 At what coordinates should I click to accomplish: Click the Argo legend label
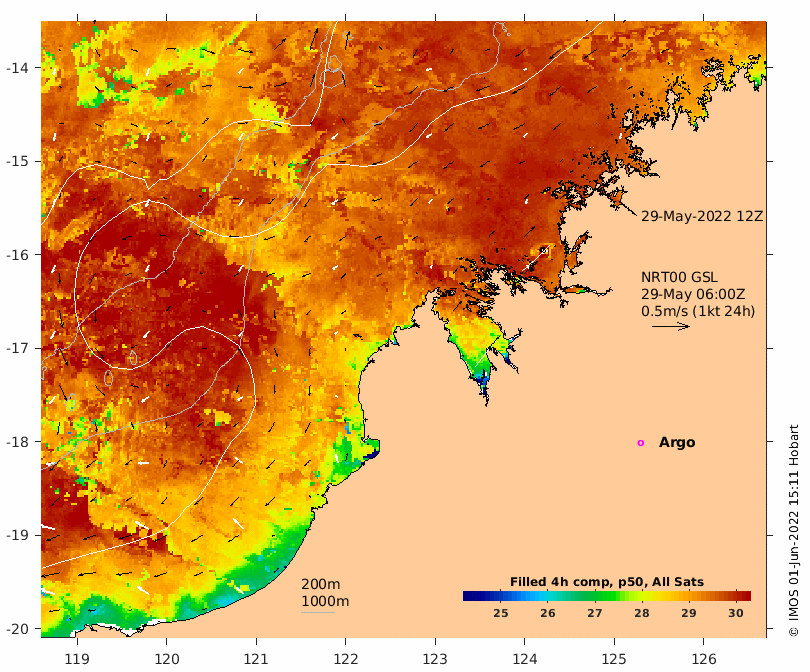(x=677, y=443)
